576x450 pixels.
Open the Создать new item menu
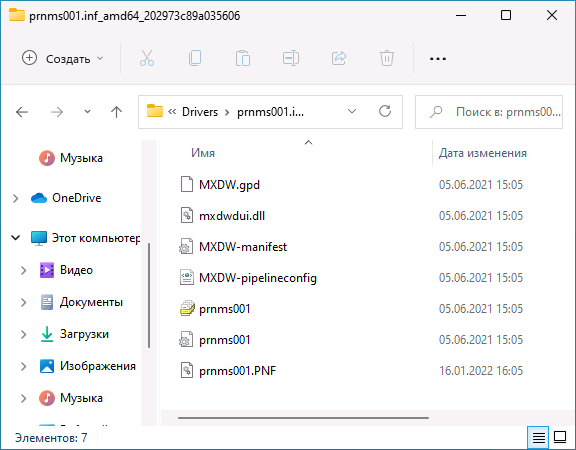[x=62, y=58]
